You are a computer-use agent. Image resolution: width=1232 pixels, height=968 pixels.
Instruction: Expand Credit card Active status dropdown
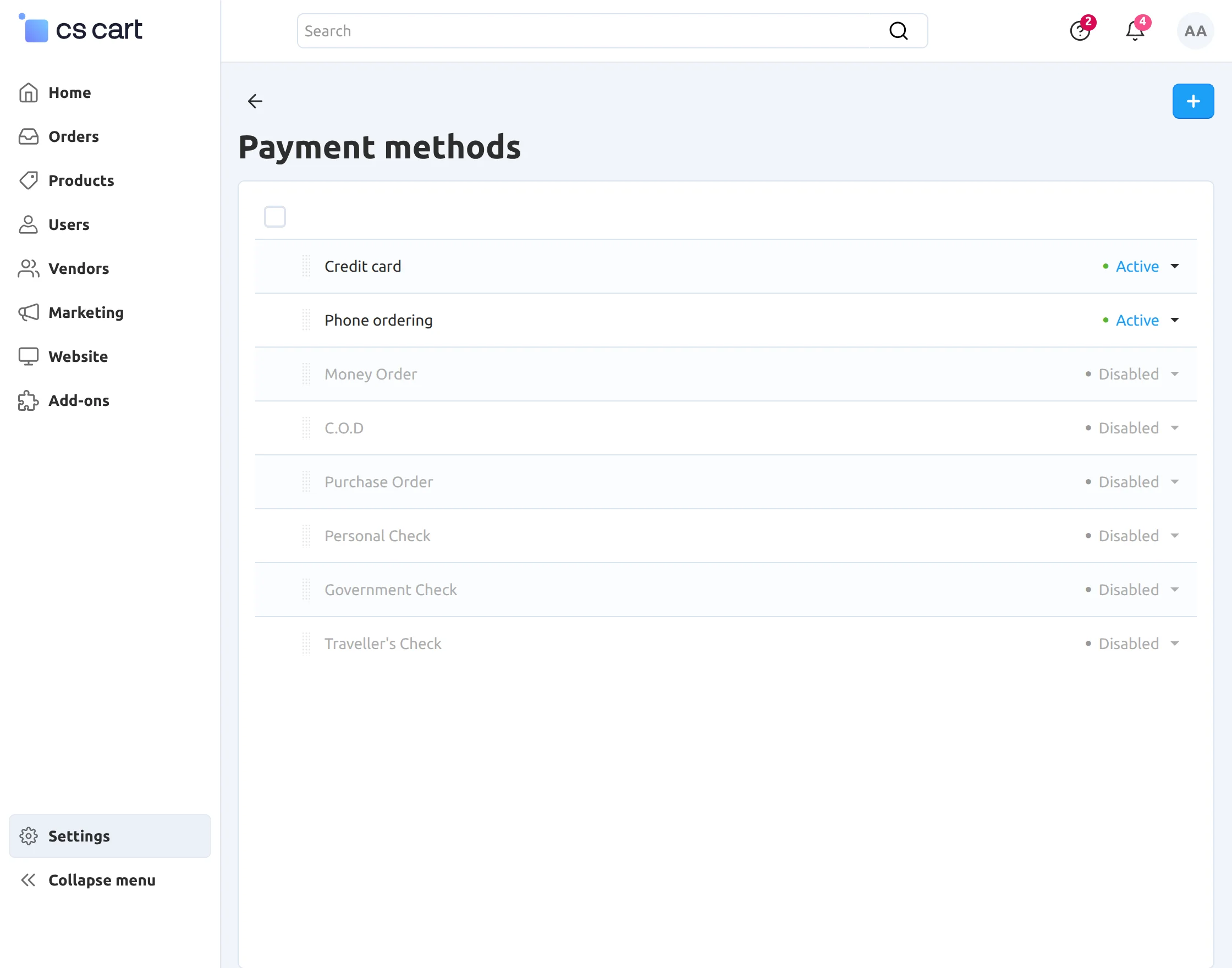point(1141,266)
